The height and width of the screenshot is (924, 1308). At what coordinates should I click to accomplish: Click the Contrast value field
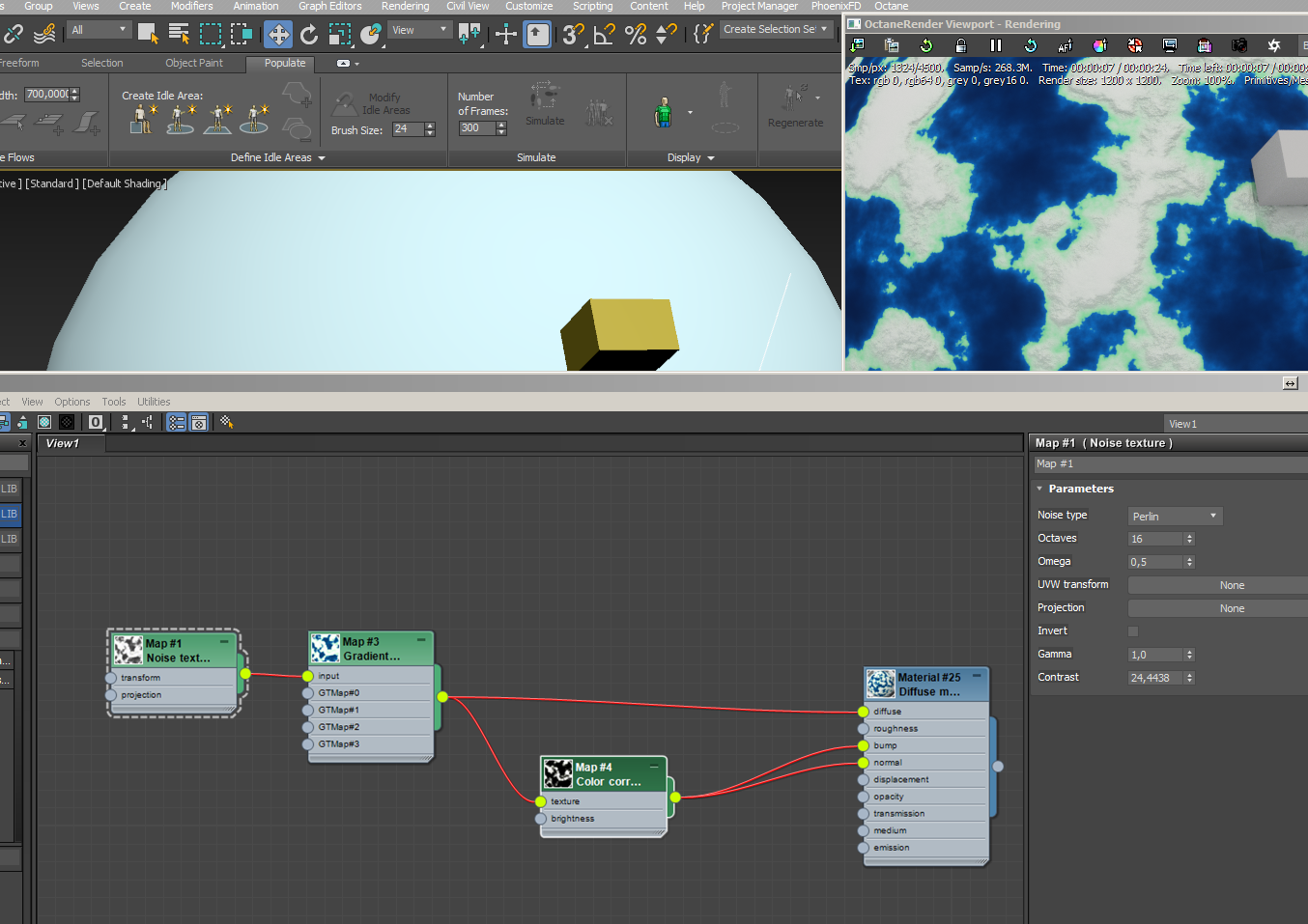[1155, 678]
